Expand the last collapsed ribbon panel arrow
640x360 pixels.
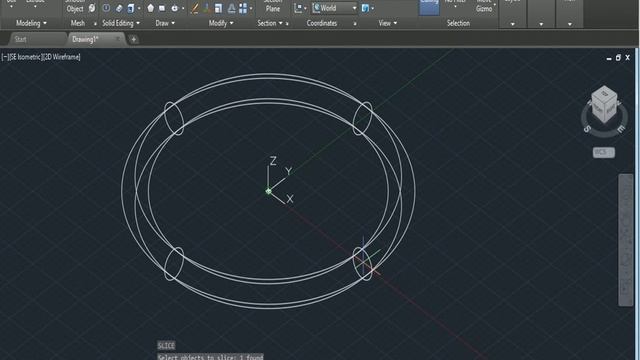(570, 24)
